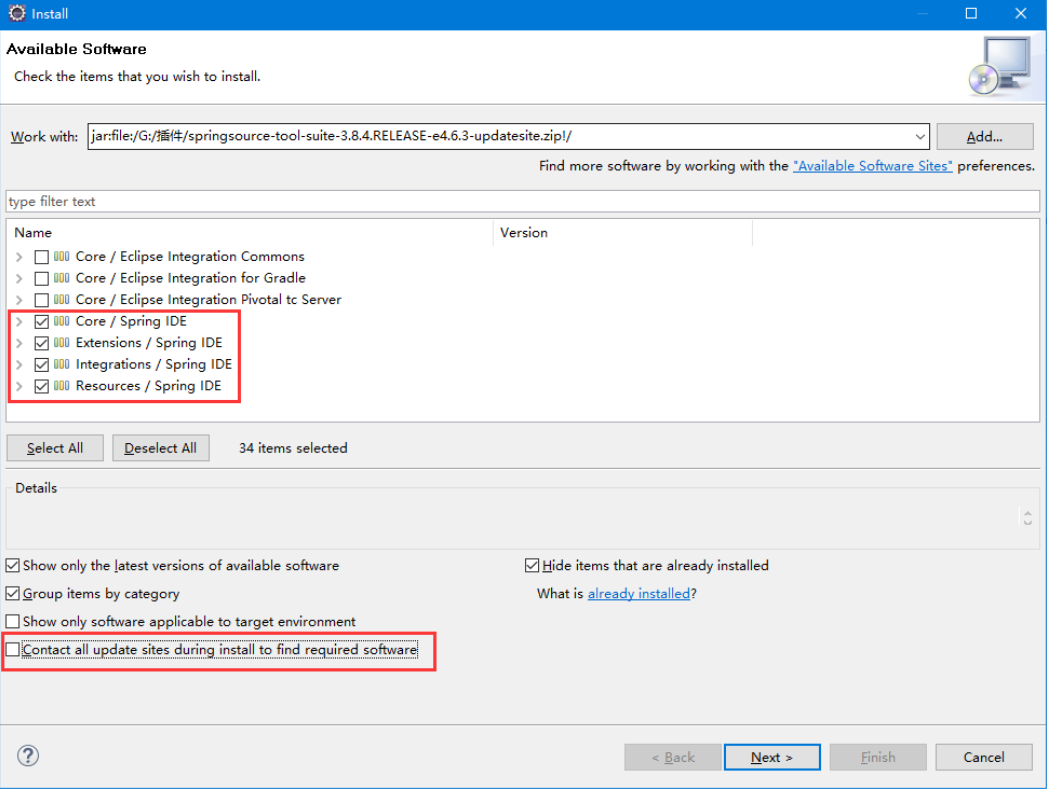Click the category icon beside Core / Eclipse Integration Commons

pos(61,256)
